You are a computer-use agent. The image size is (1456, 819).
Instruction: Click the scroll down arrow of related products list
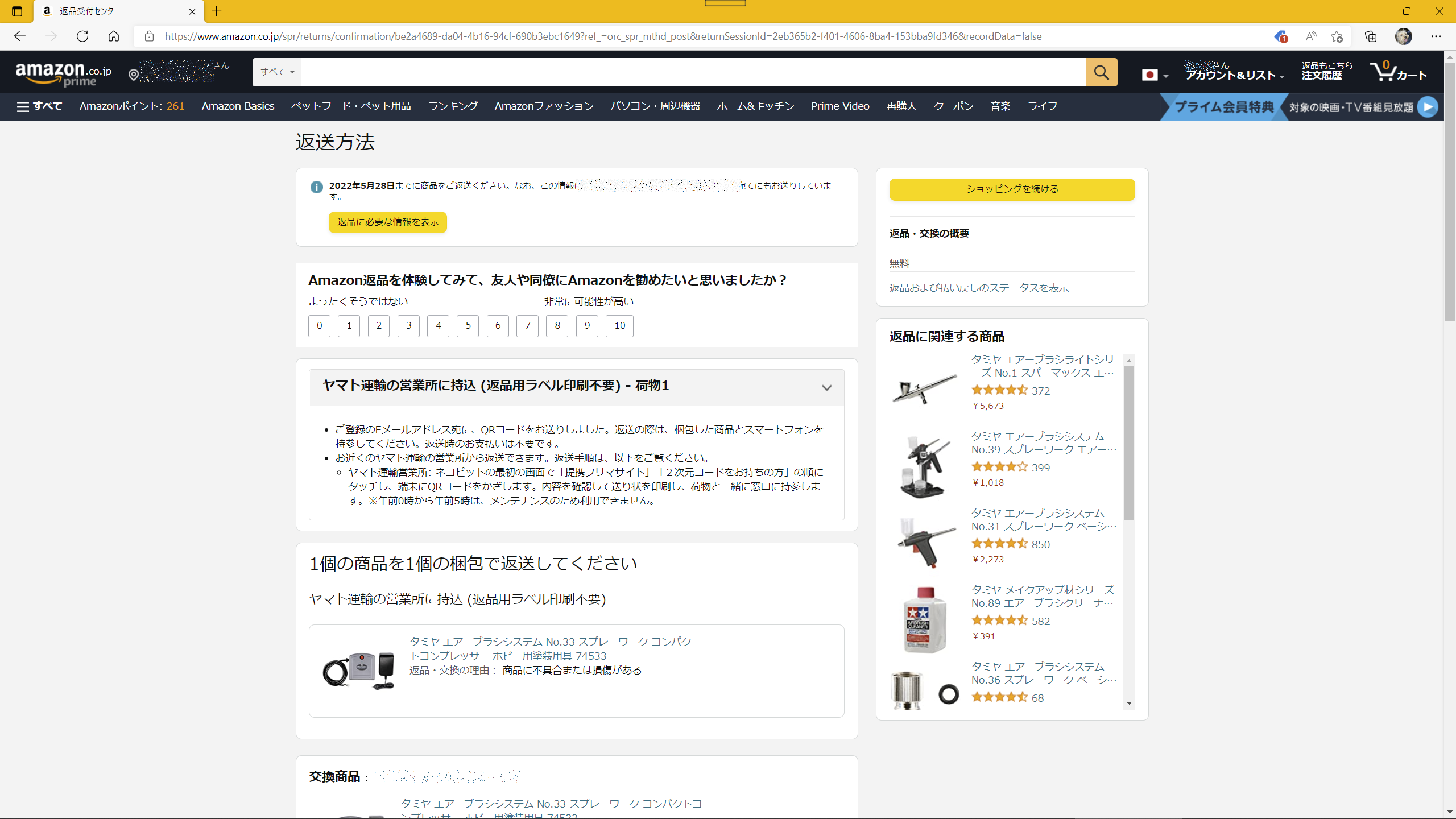[1129, 704]
